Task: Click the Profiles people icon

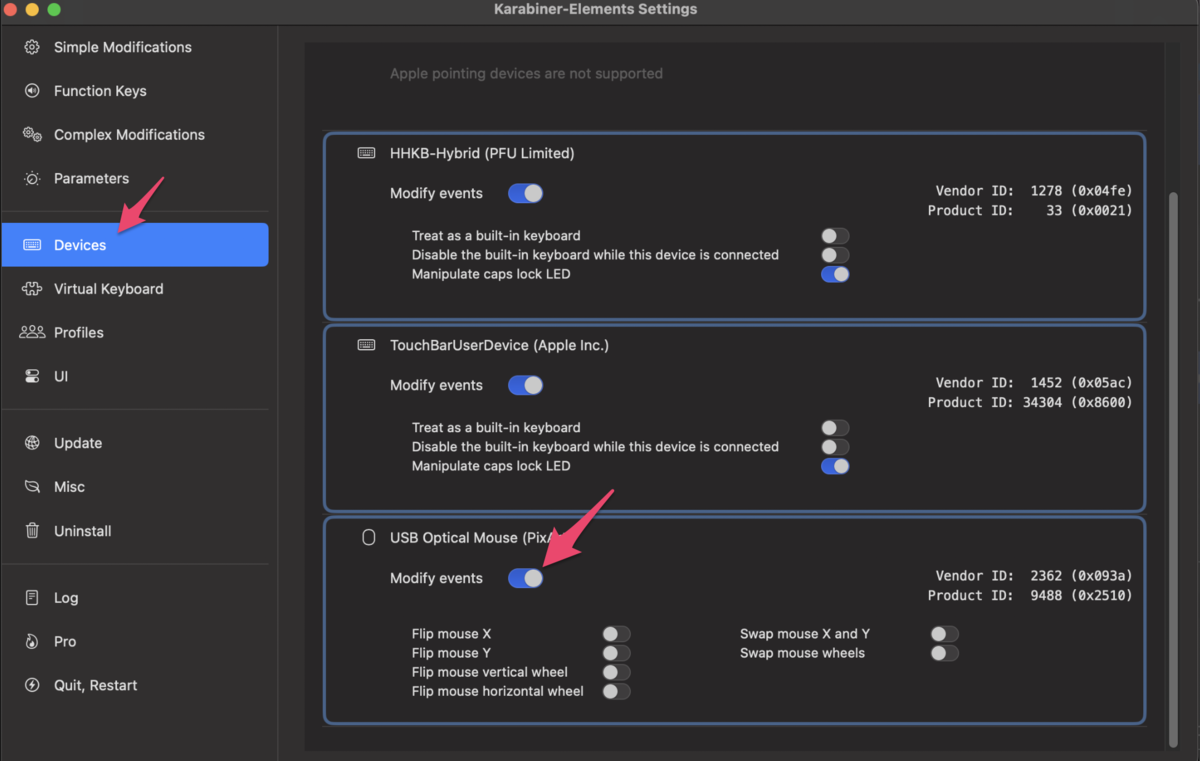Action: (x=32, y=332)
